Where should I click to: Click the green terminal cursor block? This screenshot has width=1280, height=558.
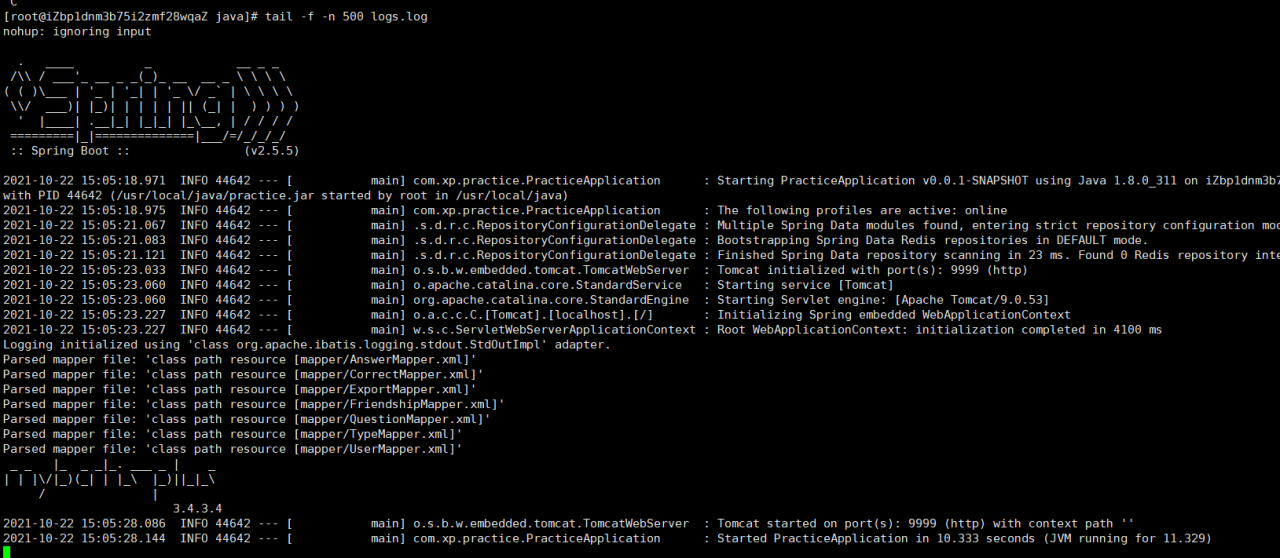7,552
